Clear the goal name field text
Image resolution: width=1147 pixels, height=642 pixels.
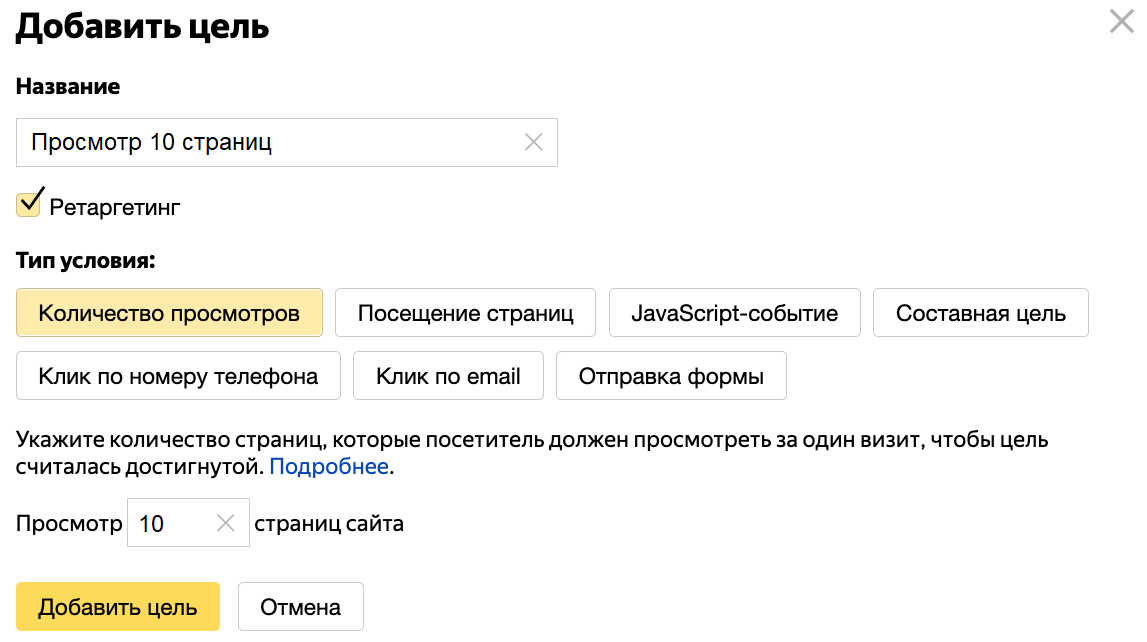tap(534, 142)
